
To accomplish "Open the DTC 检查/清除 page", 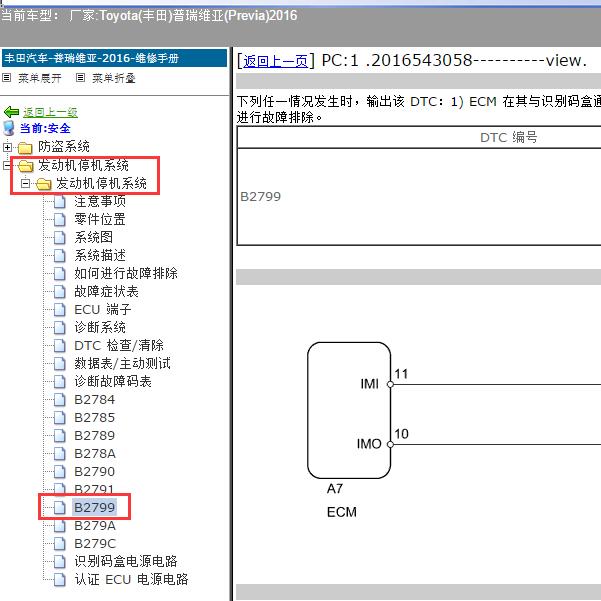I will [119, 345].
